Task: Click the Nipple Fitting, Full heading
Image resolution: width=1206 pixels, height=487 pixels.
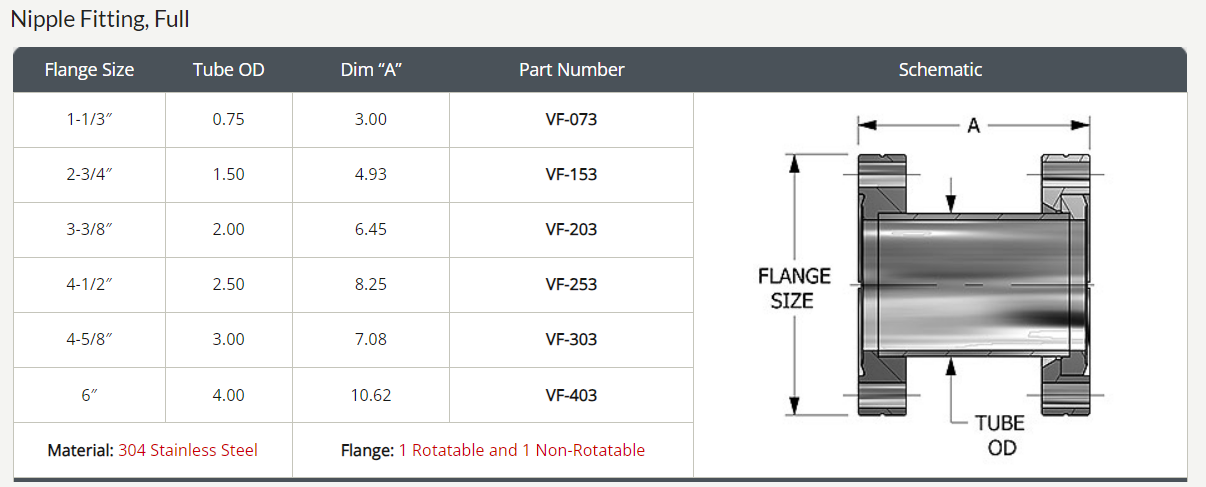Action: point(100,19)
